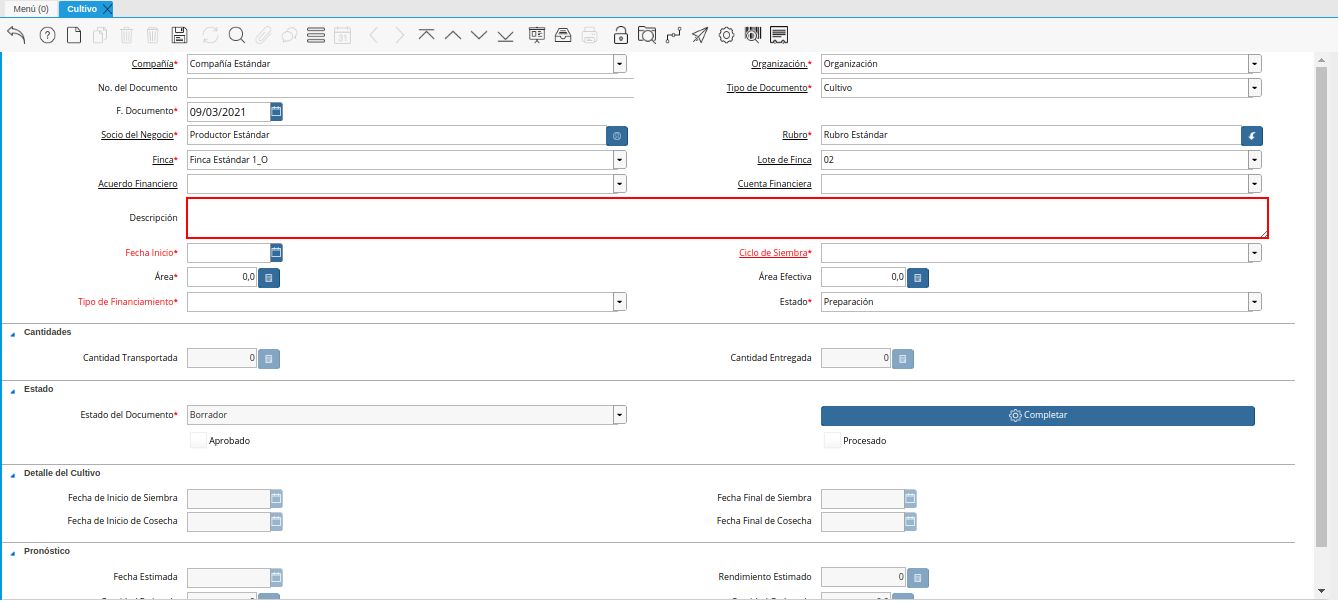Switch to the Menú (0) tab

pyautogui.click(x=30, y=9)
